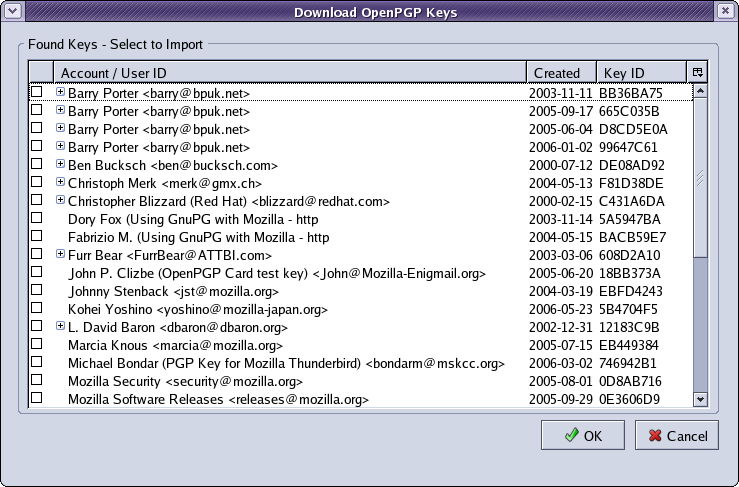The height and width of the screenshot is (487, 739).
Task: Close the Download OpenPGP Keys window
Action: tap(725, 11)
